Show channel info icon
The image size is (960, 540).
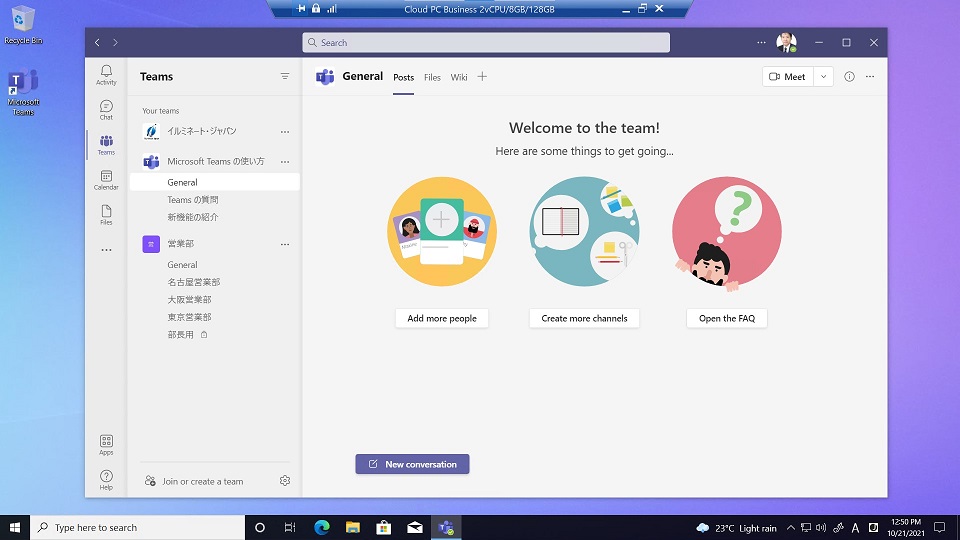pos(849,77)
